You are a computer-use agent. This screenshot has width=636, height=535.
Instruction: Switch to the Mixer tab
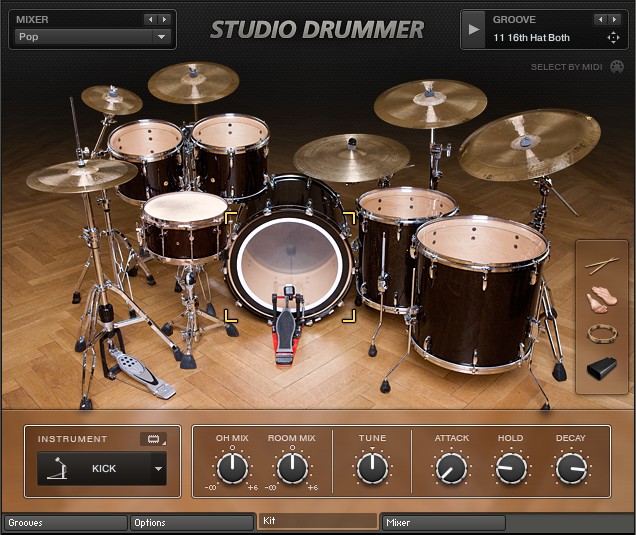click(444, 522)
